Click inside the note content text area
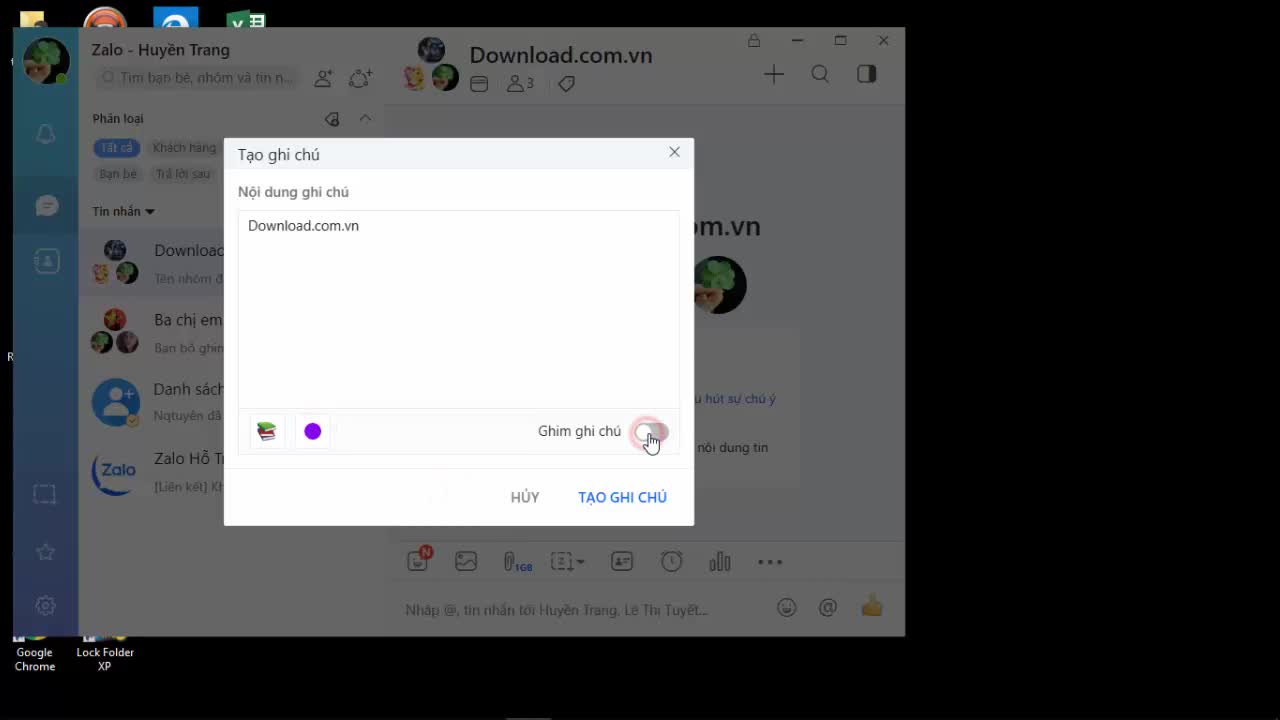Viewport: 1280px width, 720px height. [x=458, y=309]
